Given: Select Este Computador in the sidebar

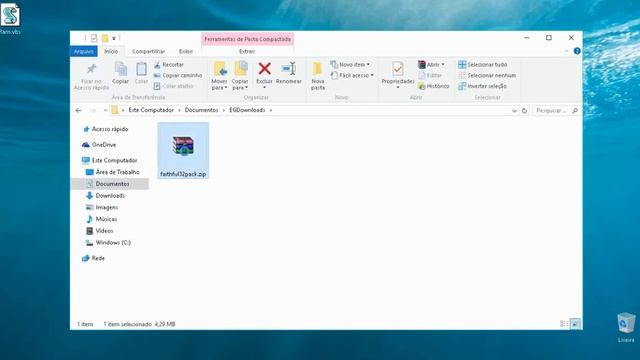Looking at the screenshot, I should [109, 160].
